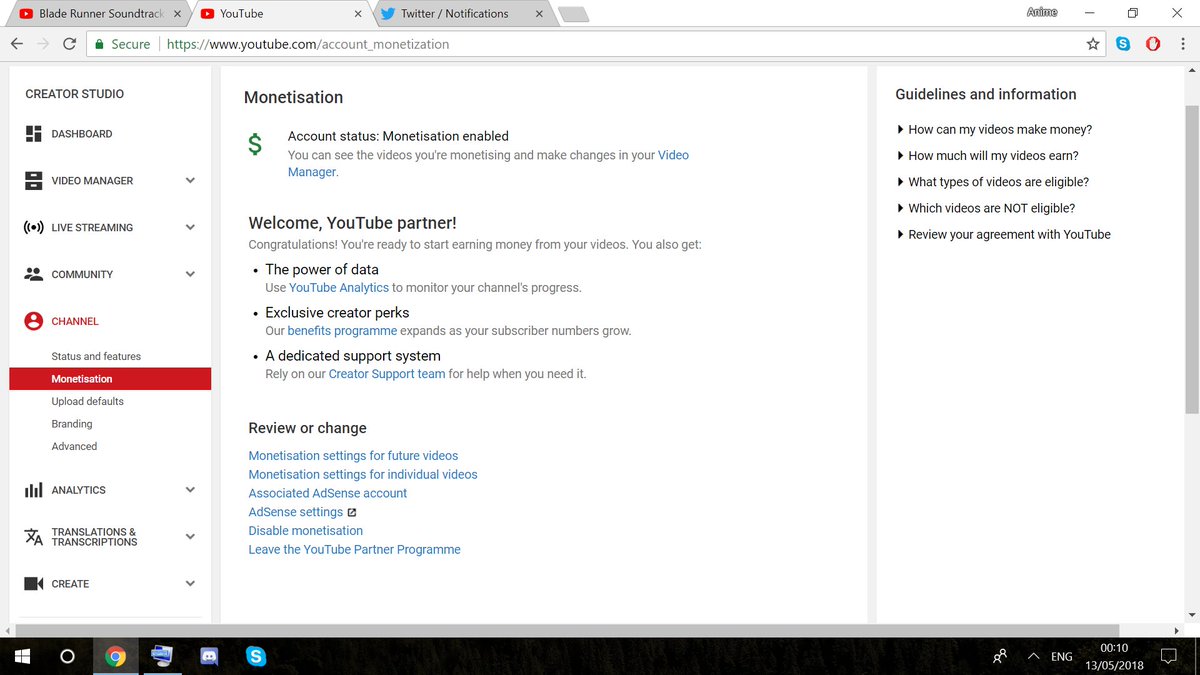Viewport: 1200px width, 675px height.
Task: Show hidden system tray icons arrow
Action: pyautogui.click(x=1034, y=657)
